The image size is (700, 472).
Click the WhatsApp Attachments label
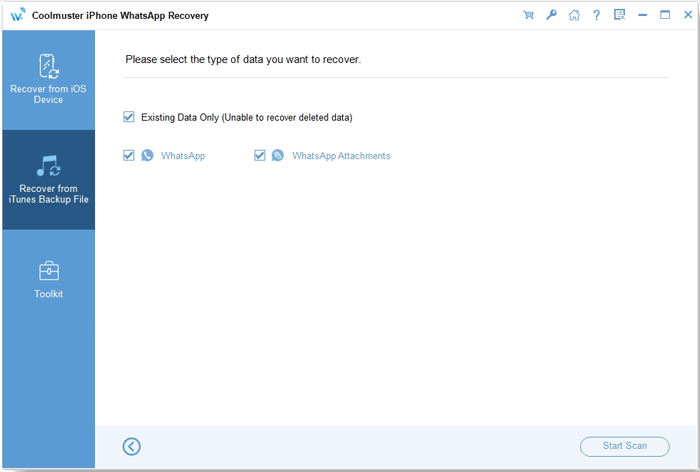(x=341, y=156)
